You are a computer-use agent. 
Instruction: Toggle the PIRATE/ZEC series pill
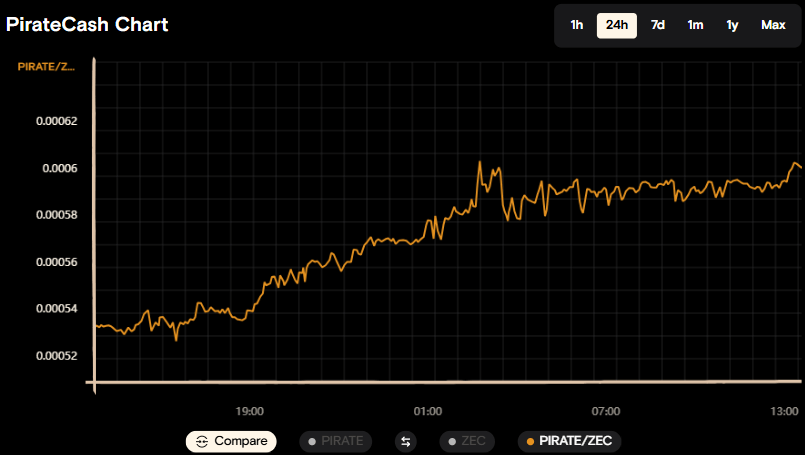pyautogui.click(x=569, y=441)
